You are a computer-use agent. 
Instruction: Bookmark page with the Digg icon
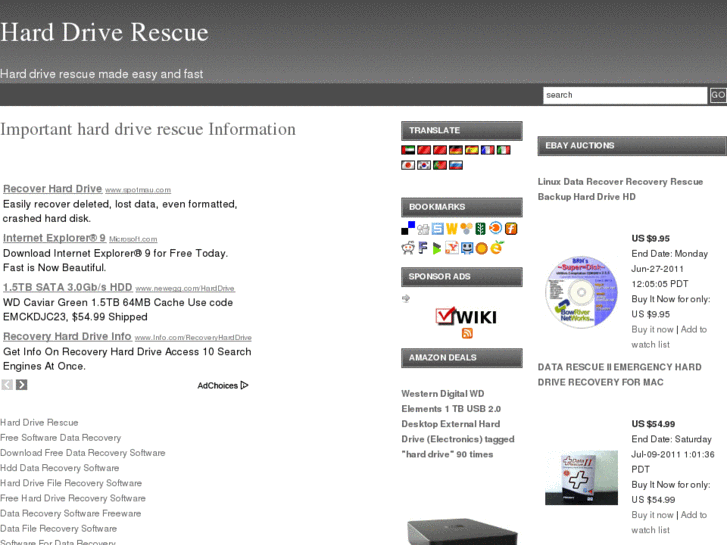point(423,229)
